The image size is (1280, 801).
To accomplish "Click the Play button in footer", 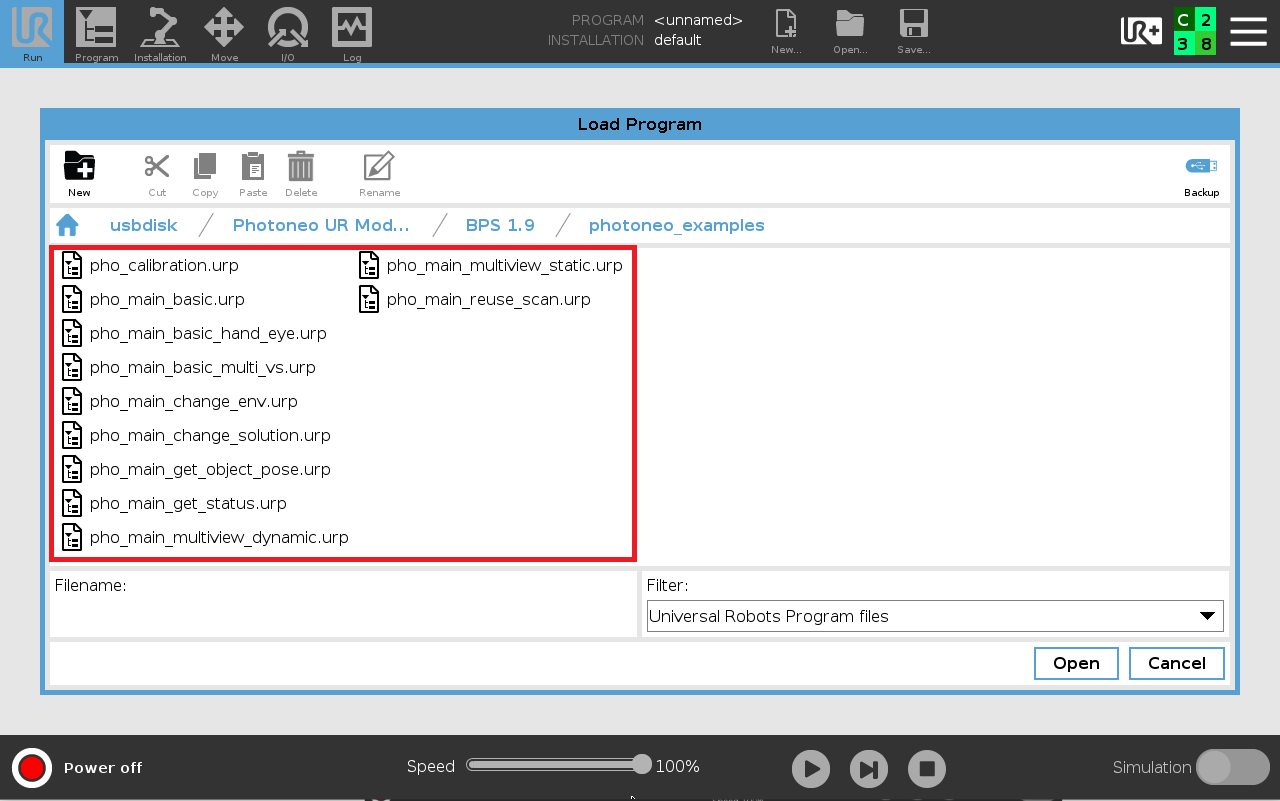I will click(811, 769).
